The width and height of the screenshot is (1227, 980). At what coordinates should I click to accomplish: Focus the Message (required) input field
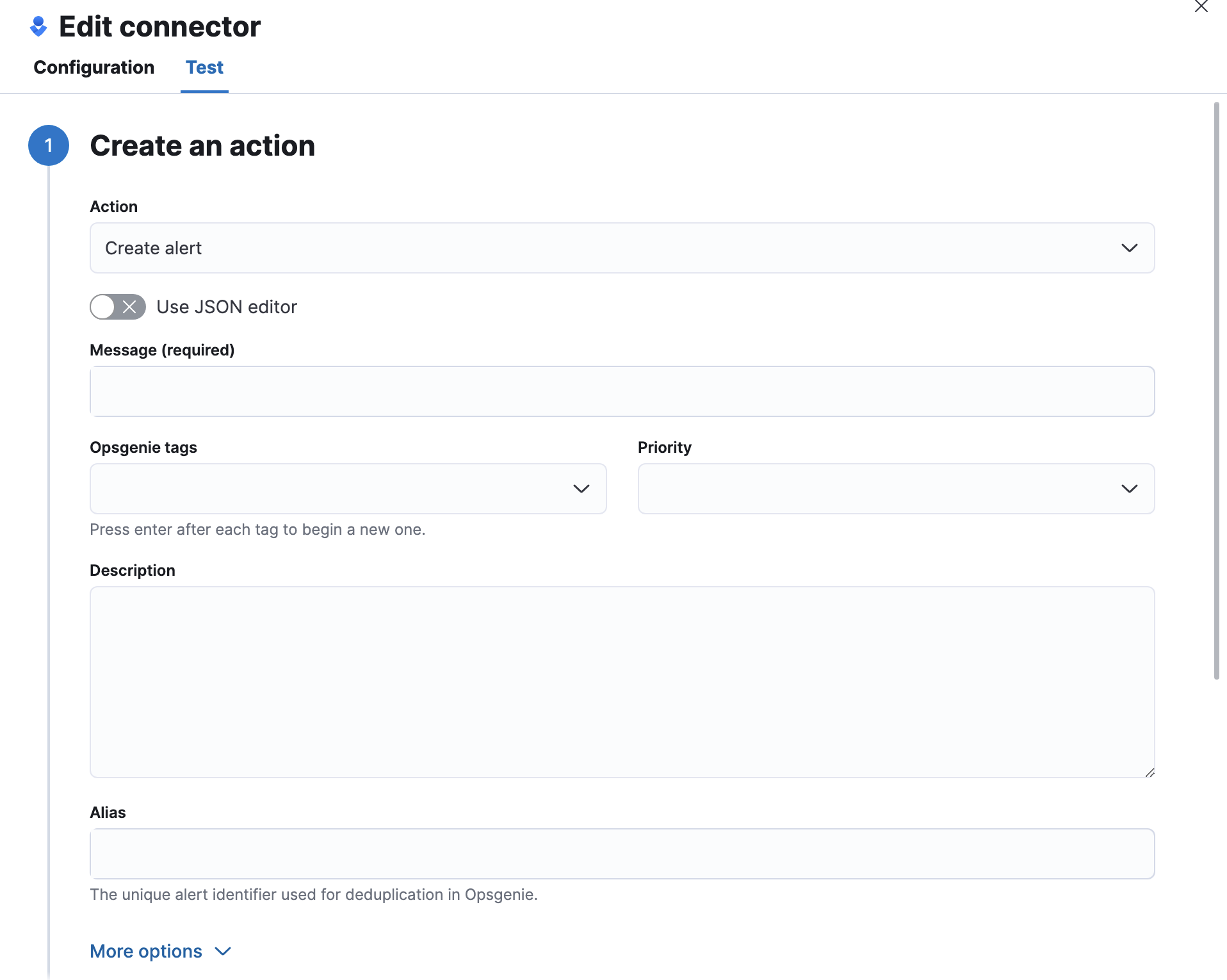tap(621, 391)
